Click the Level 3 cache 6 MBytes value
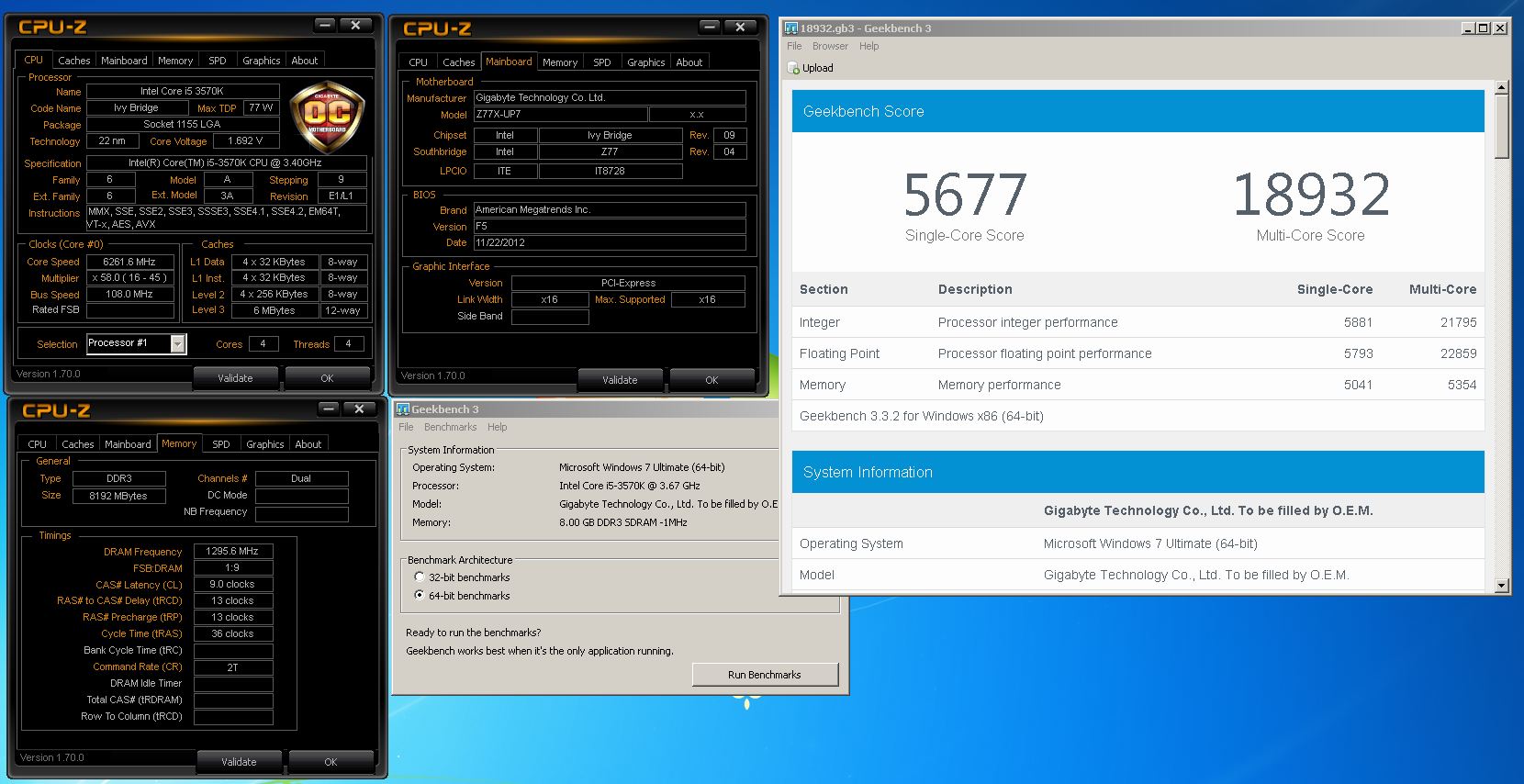 pyautogui.click(x=275, y=311)
